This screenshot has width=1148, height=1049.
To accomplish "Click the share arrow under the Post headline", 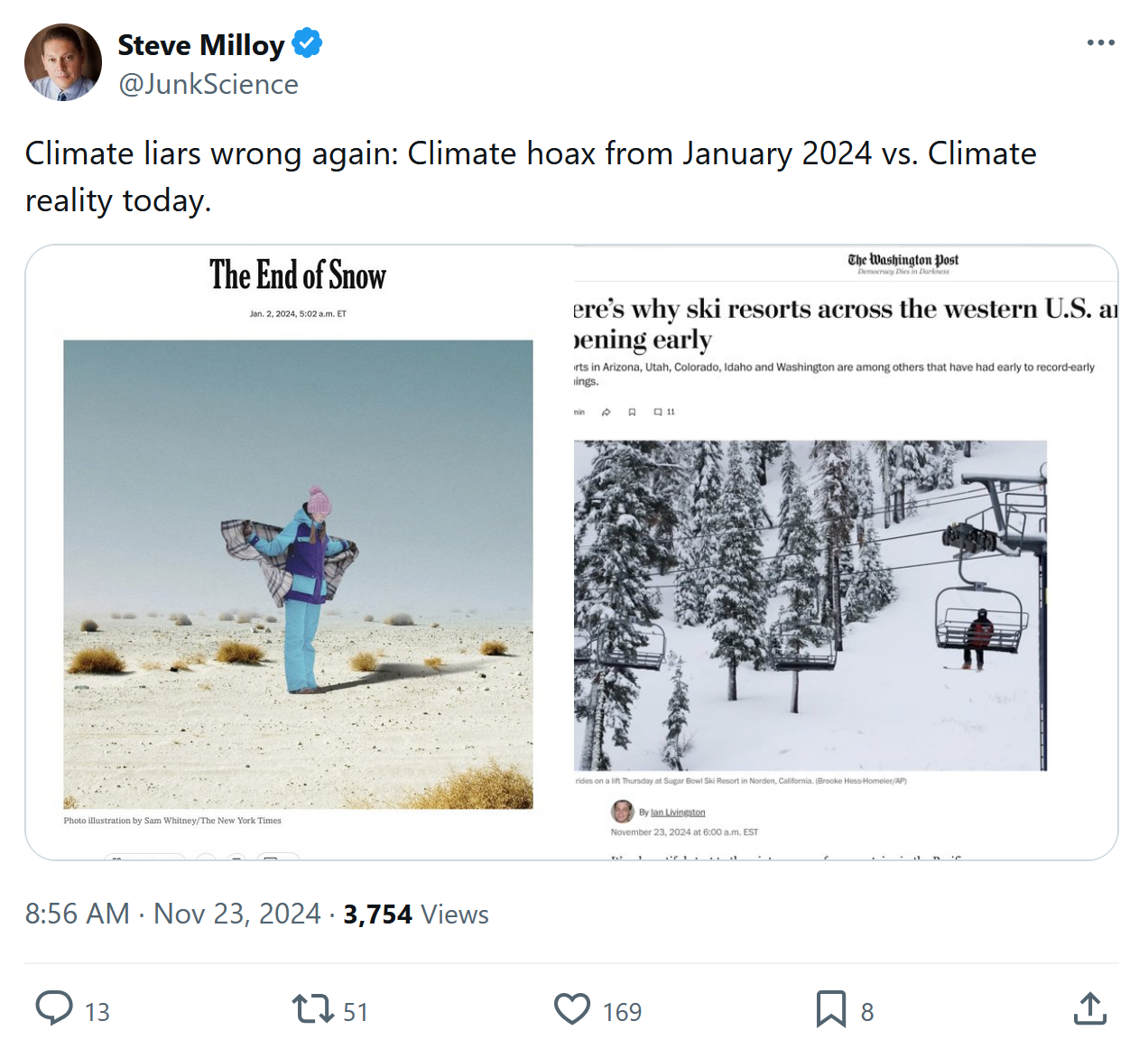I will [606, 413].
